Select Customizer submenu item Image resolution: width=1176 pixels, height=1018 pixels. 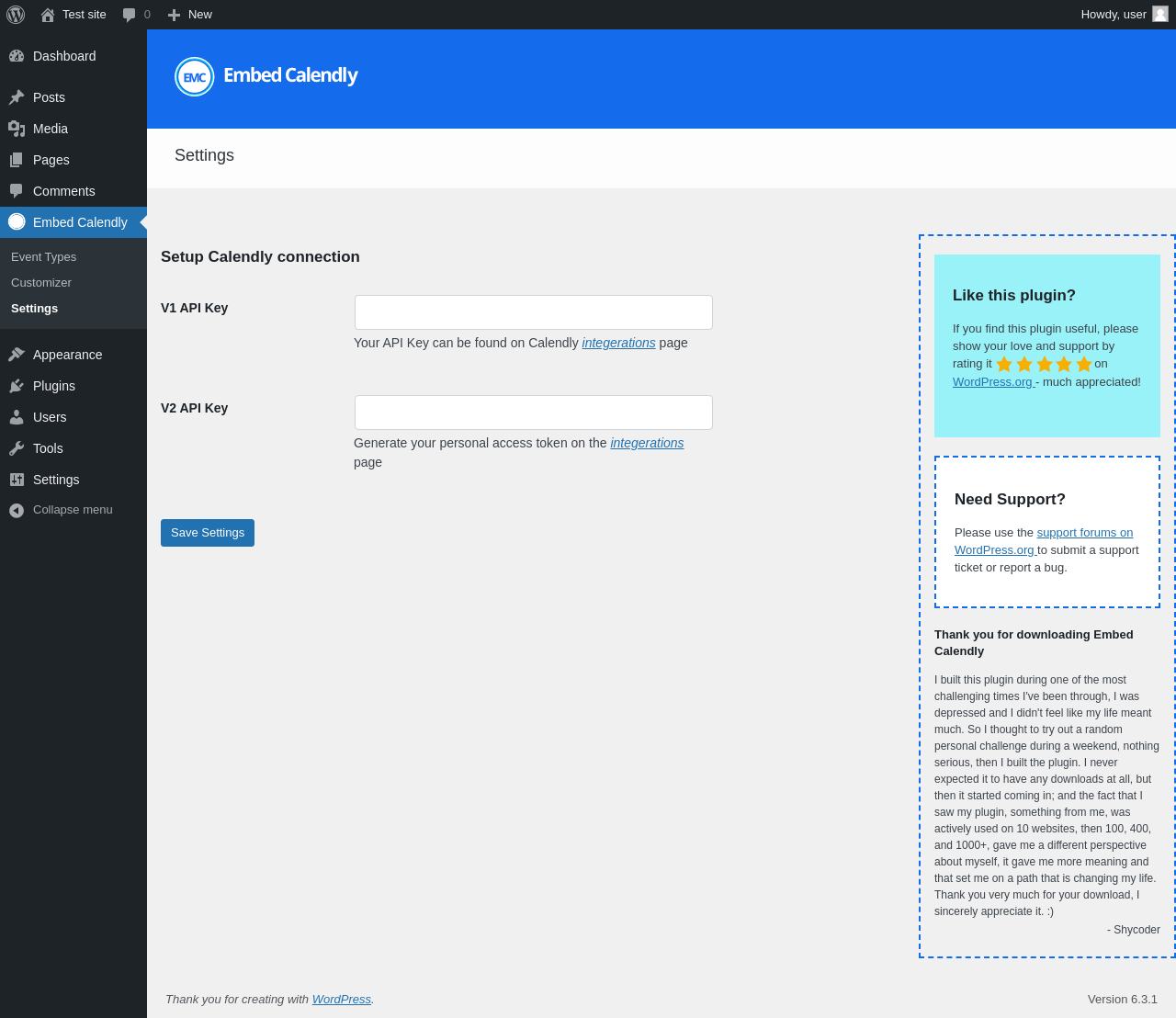click(x=41, y=283)
